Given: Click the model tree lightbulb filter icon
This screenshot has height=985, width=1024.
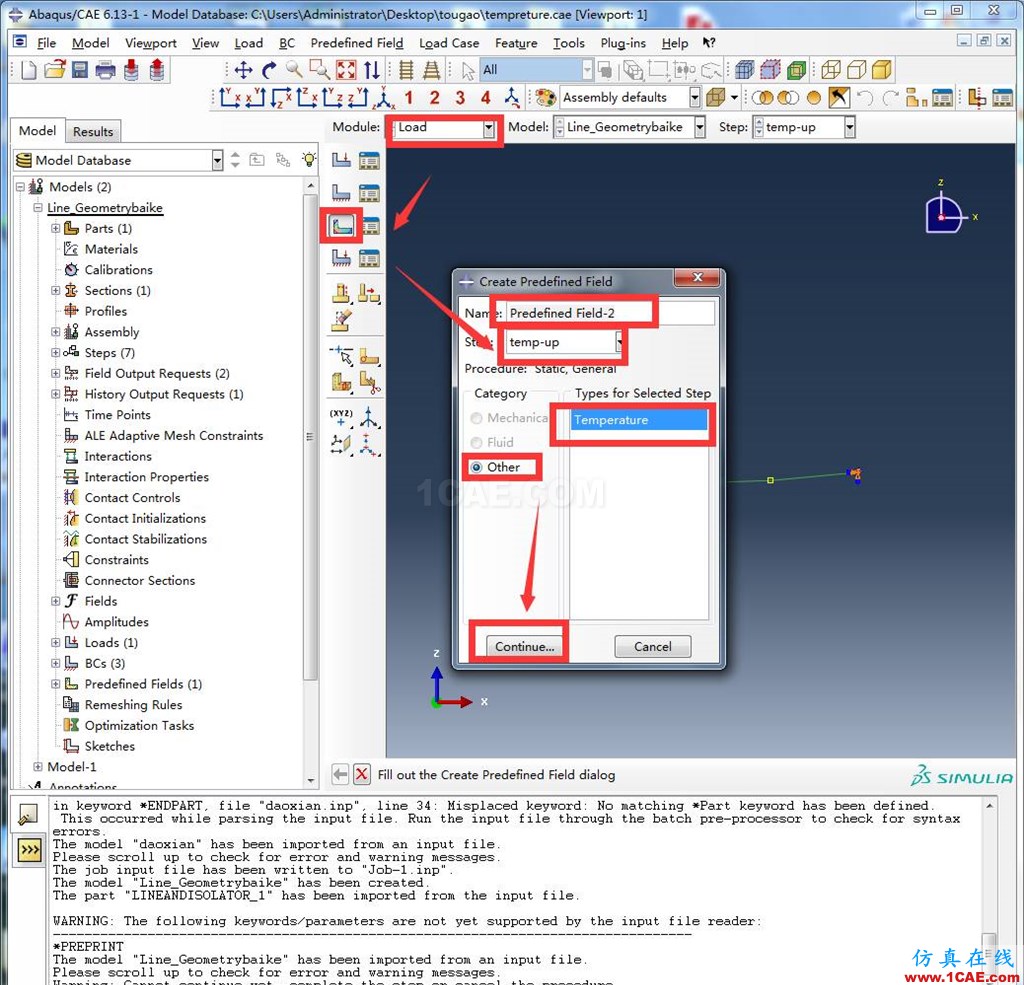Looking at the screenshot, I should 309,159.
